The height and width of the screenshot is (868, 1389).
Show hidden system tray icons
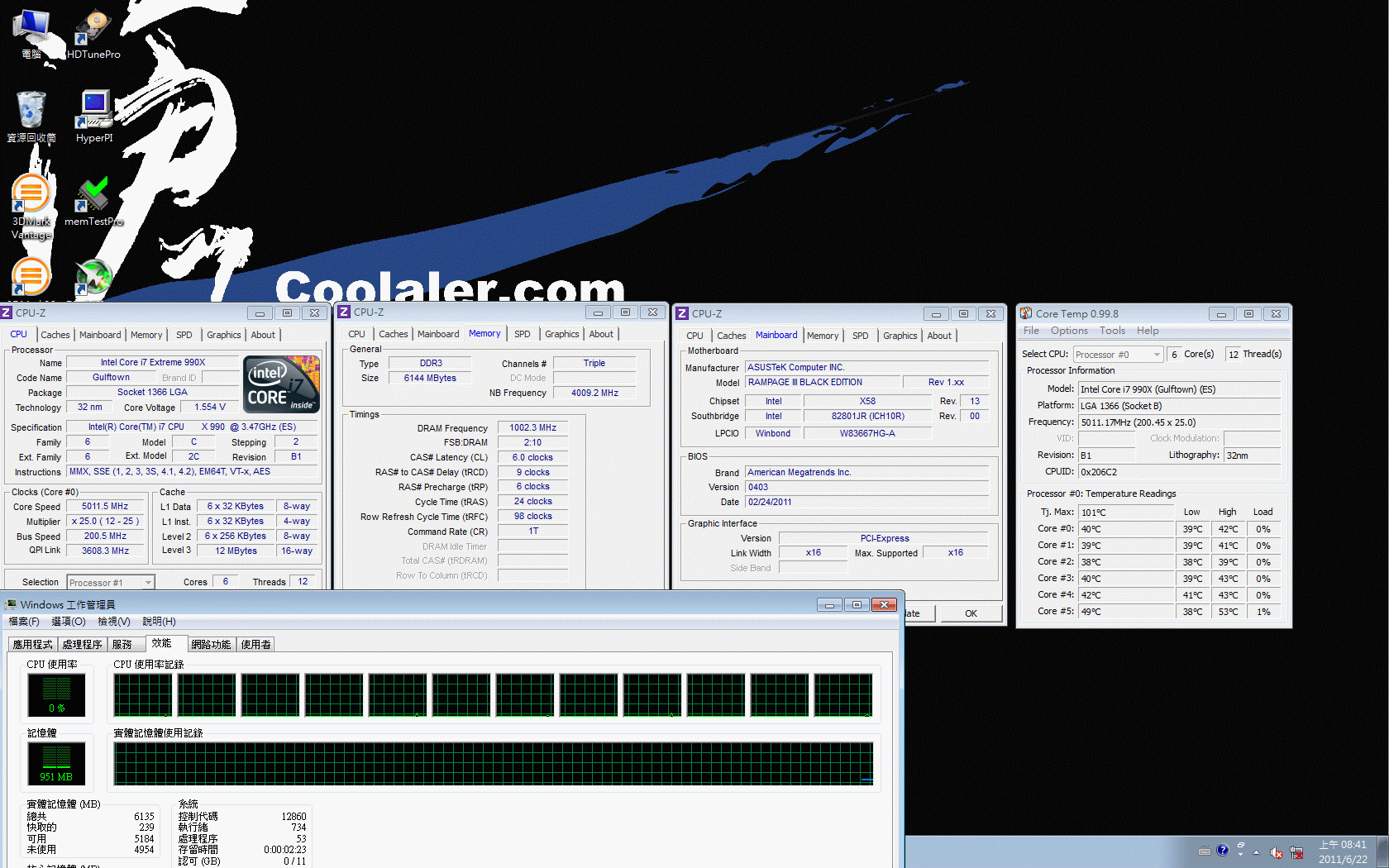1257,852
